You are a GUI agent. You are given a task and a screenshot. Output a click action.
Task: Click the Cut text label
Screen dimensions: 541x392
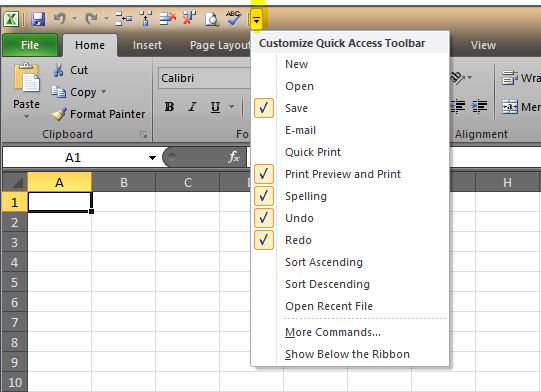click(x=79, y=70)
